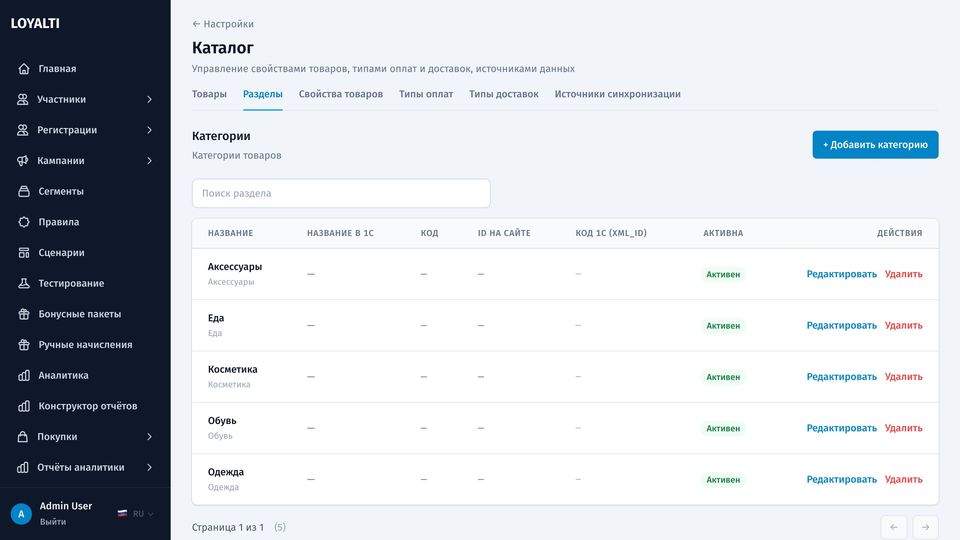Click the Регистрации sidebar icon
Screen dimensions: 960x540
[23, 130]
